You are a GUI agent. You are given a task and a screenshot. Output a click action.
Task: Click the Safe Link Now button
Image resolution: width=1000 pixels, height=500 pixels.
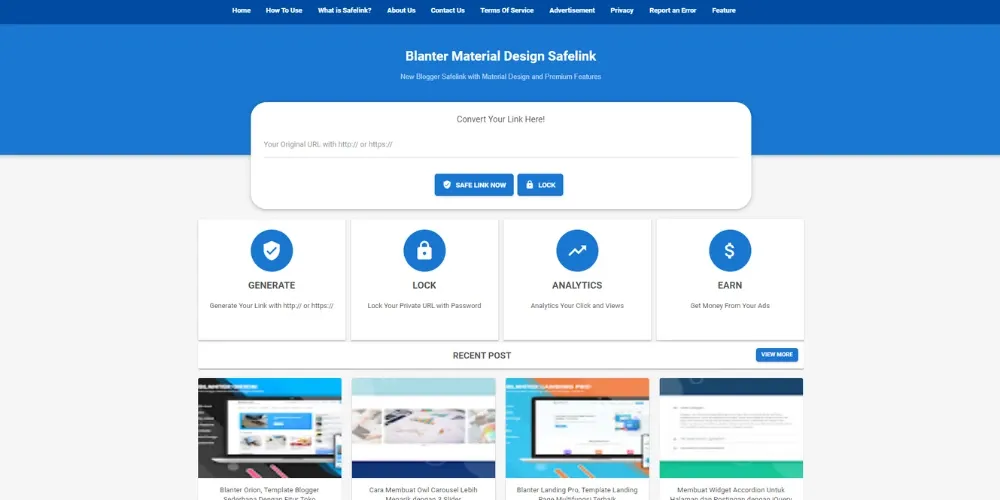tap(474, 185)
